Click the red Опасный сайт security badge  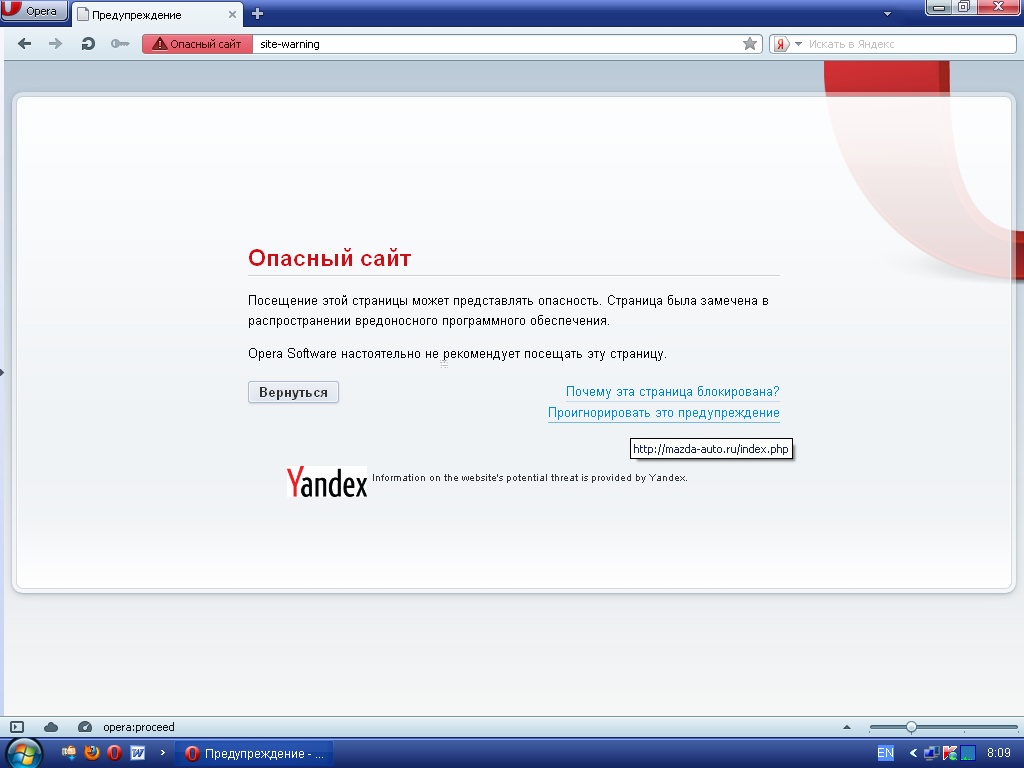[197, 44]
